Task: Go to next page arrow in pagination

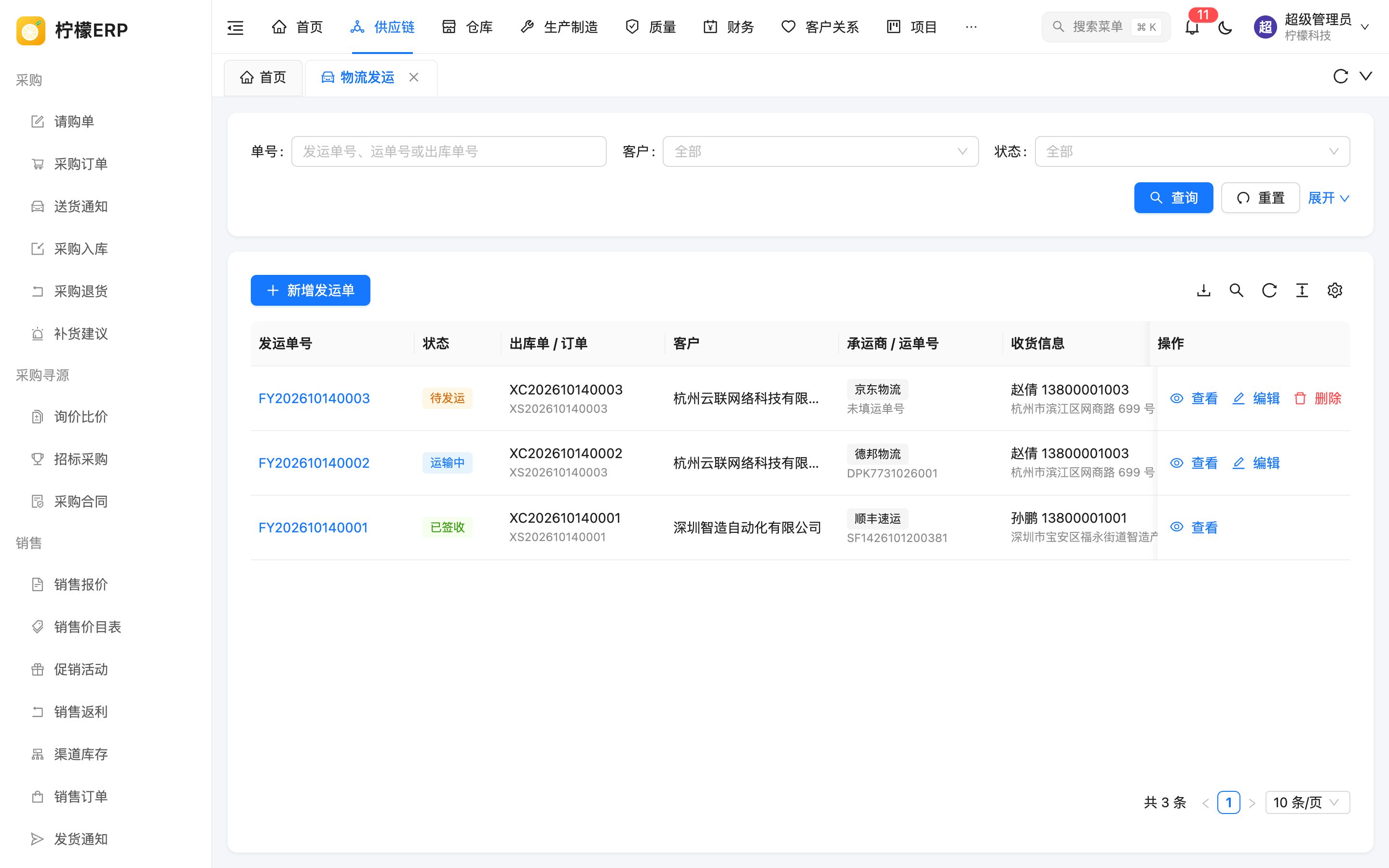Action: tap(1252, 802)
